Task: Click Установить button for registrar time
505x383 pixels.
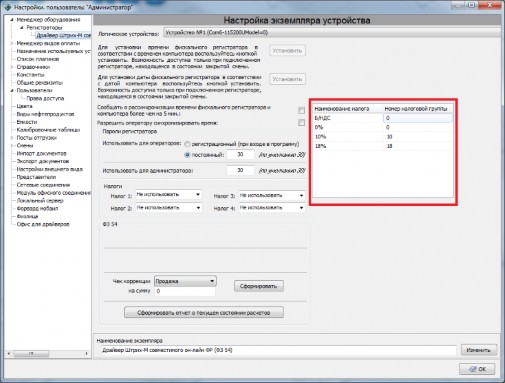Action: [x=287, y=51]
